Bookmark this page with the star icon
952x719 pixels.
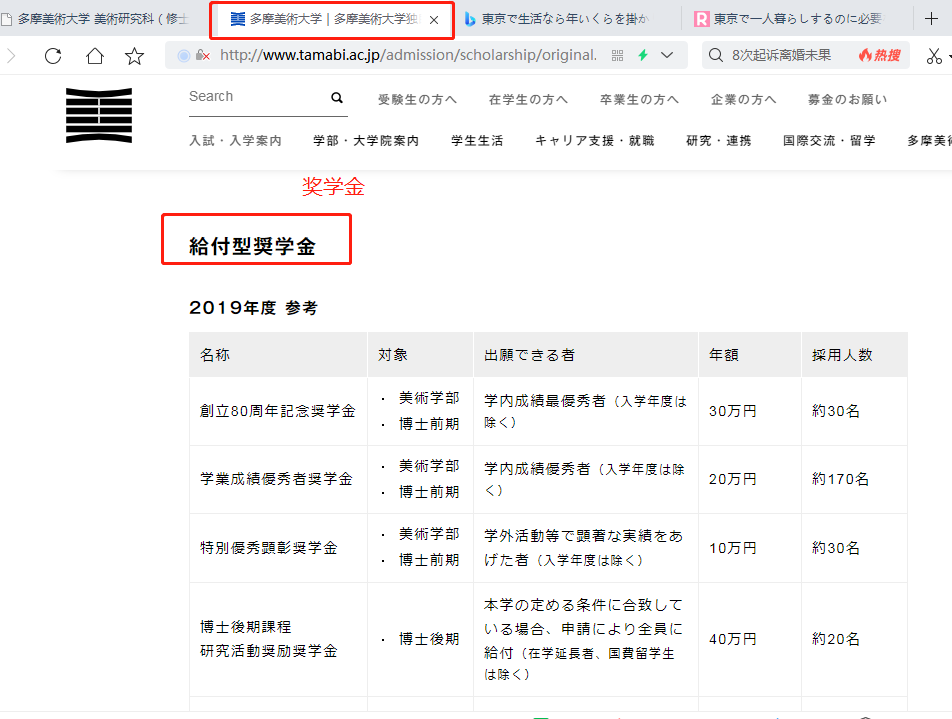tap(134, 56)
